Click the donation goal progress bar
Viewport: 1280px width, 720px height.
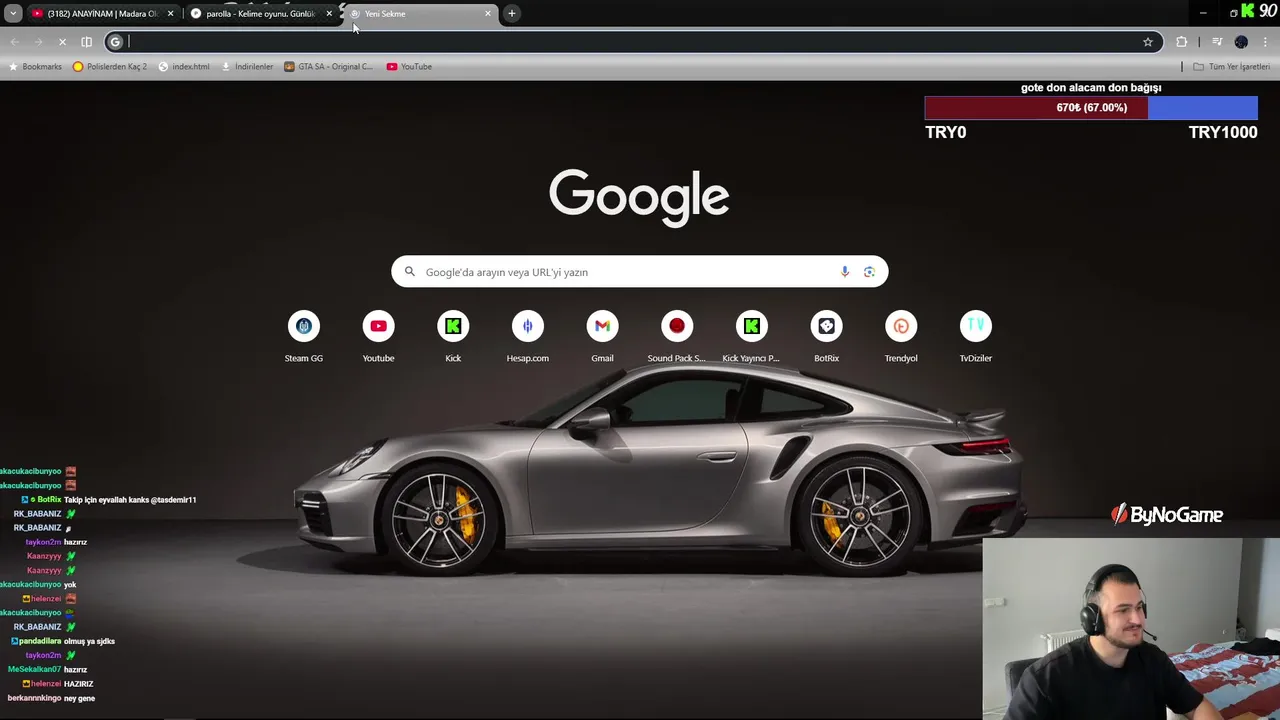point(1091,108)
